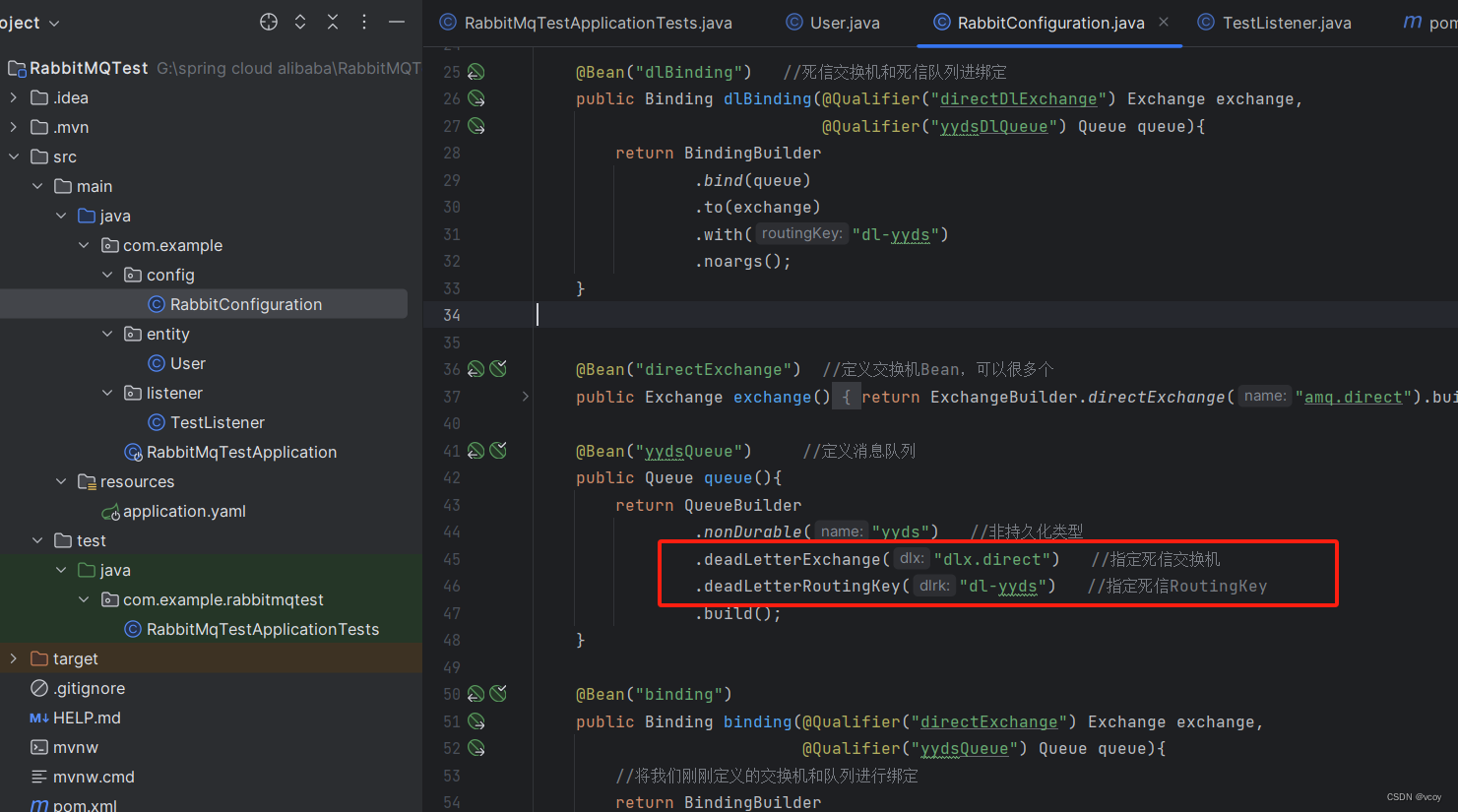The image size is (1458, 812).
Task: Switch to RabbitMqTestApplicationTests.java tab
Action: [x=586, y=23]
